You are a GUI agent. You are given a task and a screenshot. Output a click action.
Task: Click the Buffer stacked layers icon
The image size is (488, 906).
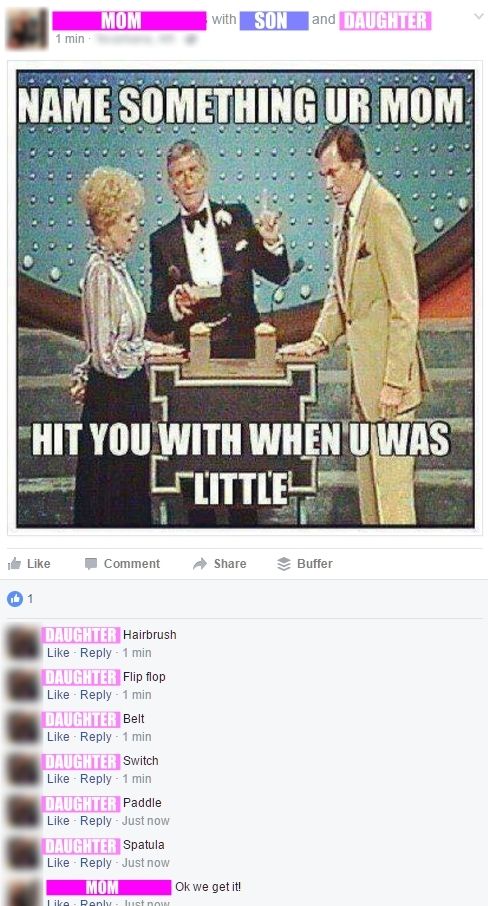point(284,564)
